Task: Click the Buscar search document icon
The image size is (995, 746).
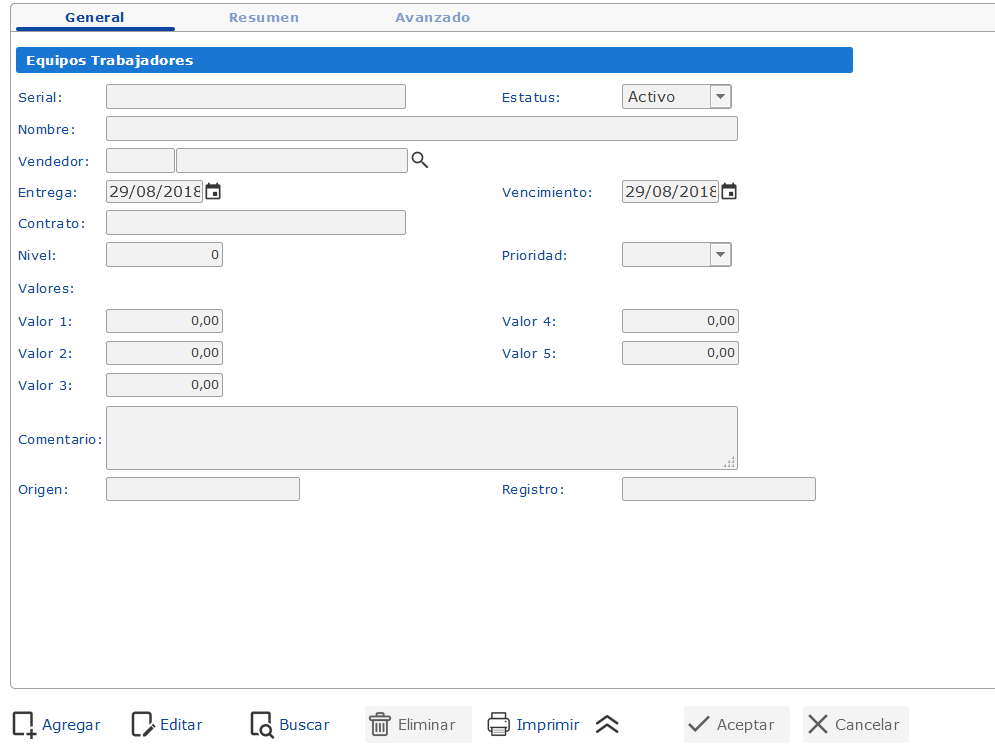Action: (262, 725)
